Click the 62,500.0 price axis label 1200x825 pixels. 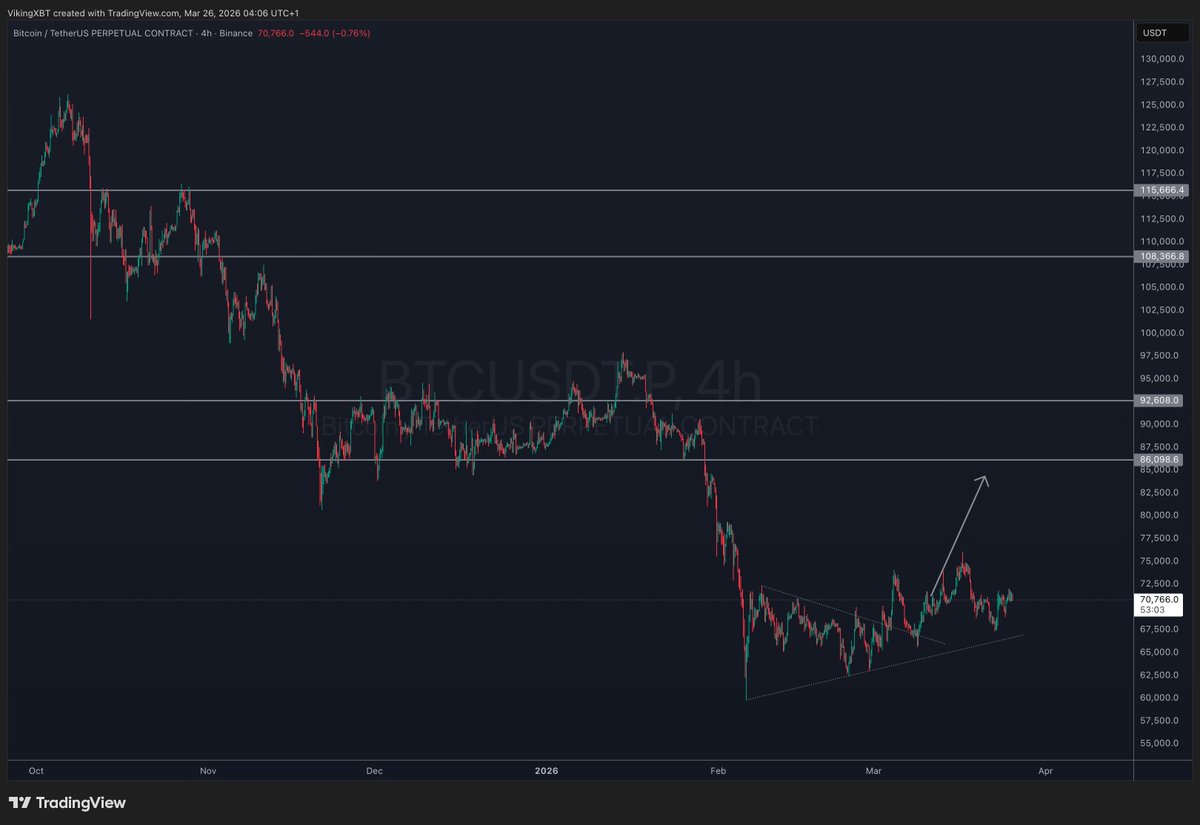1160,675
